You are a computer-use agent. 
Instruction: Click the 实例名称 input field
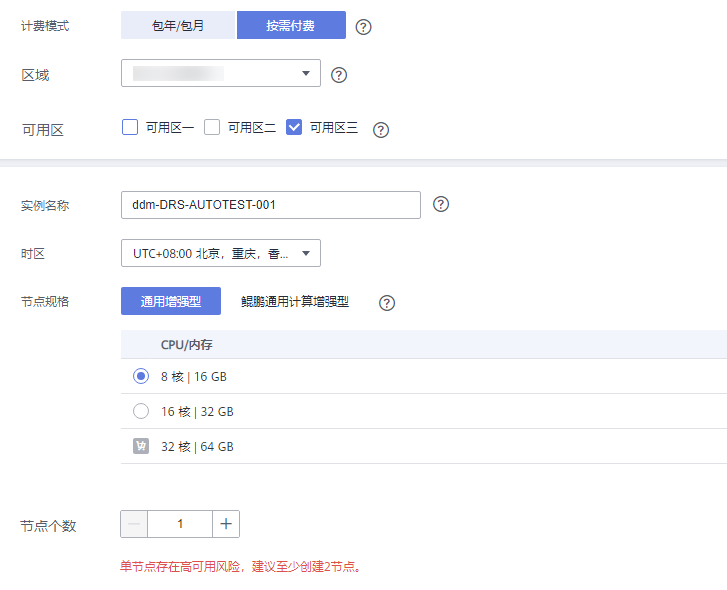(270, 205)
